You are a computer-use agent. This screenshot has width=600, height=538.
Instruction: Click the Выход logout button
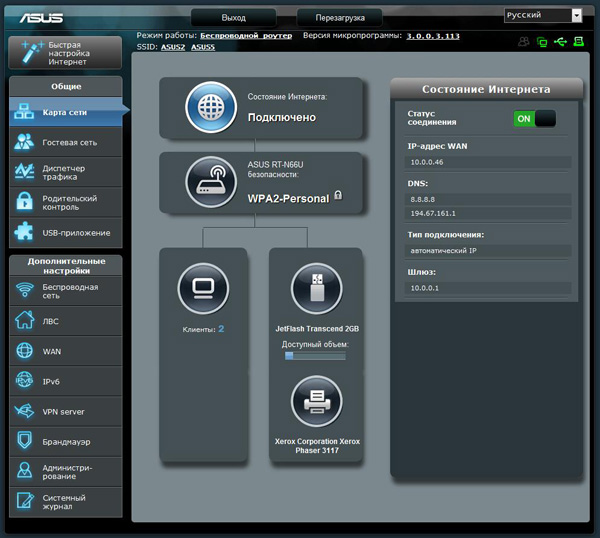pyautogui.click(x=233, y=18)
